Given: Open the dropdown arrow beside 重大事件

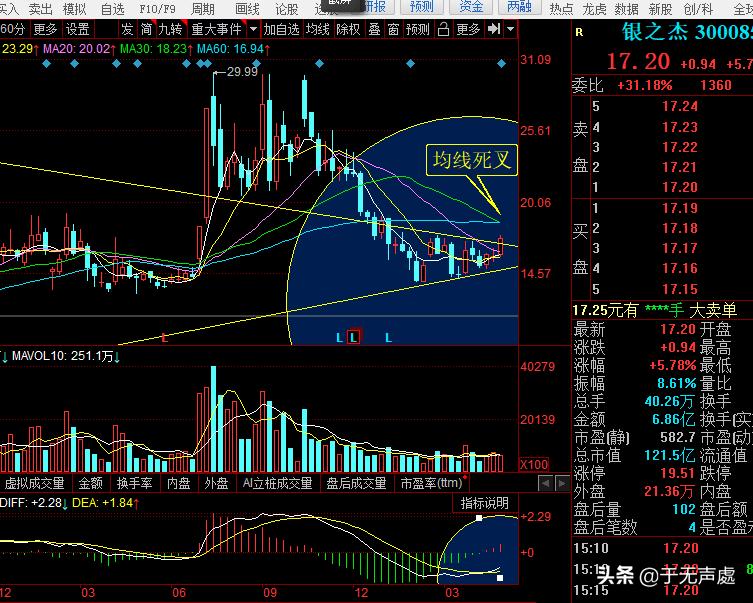Looking at the screenshot, I should [x=254, y=29].
